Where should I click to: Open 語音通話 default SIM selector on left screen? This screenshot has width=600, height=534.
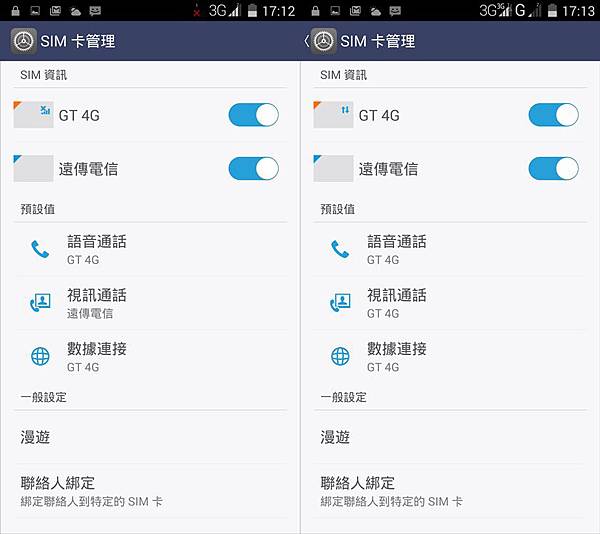(x=150, y=249)
